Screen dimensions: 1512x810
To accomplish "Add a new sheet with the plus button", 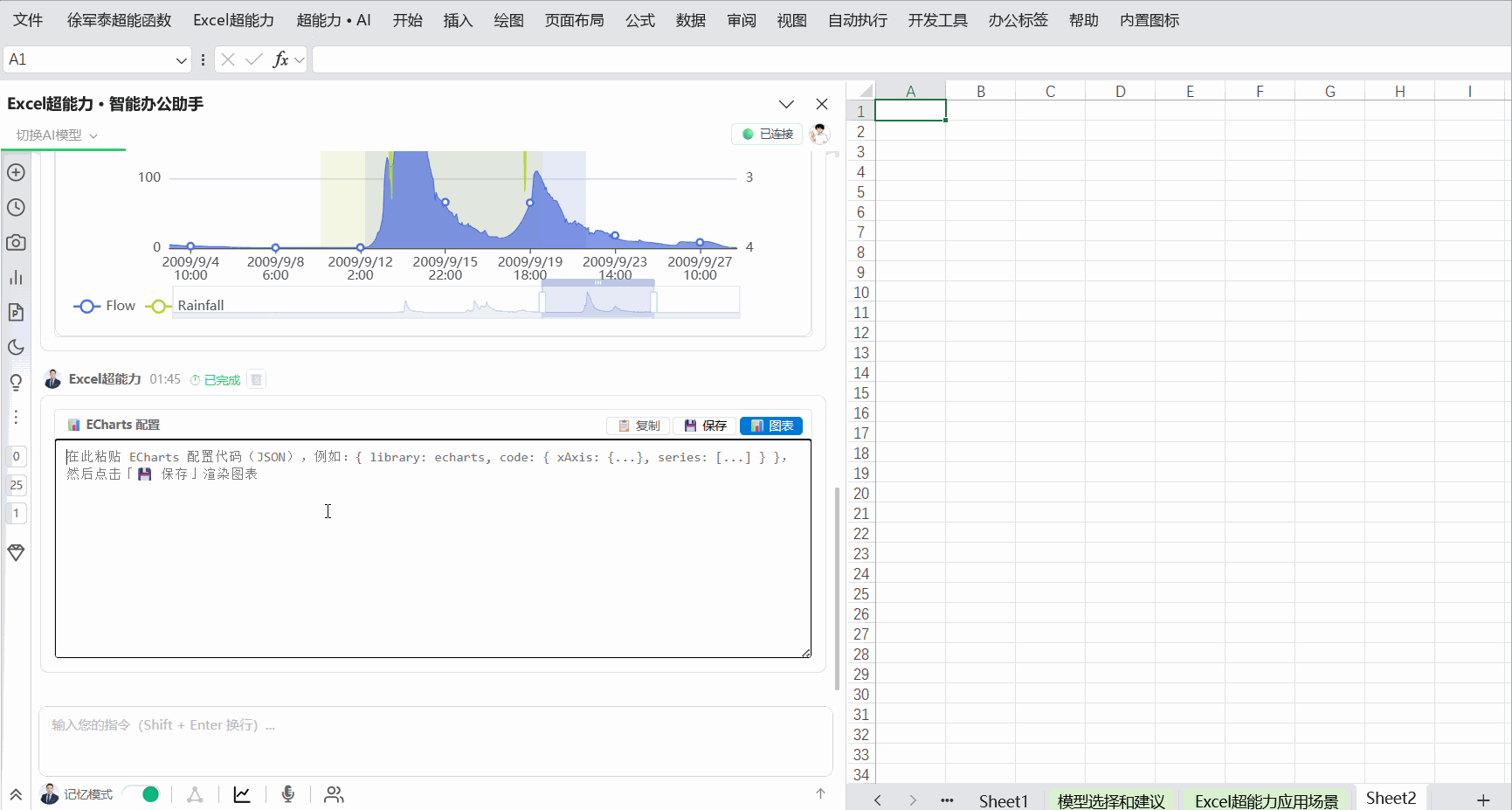I will (x=1483, y=800).
